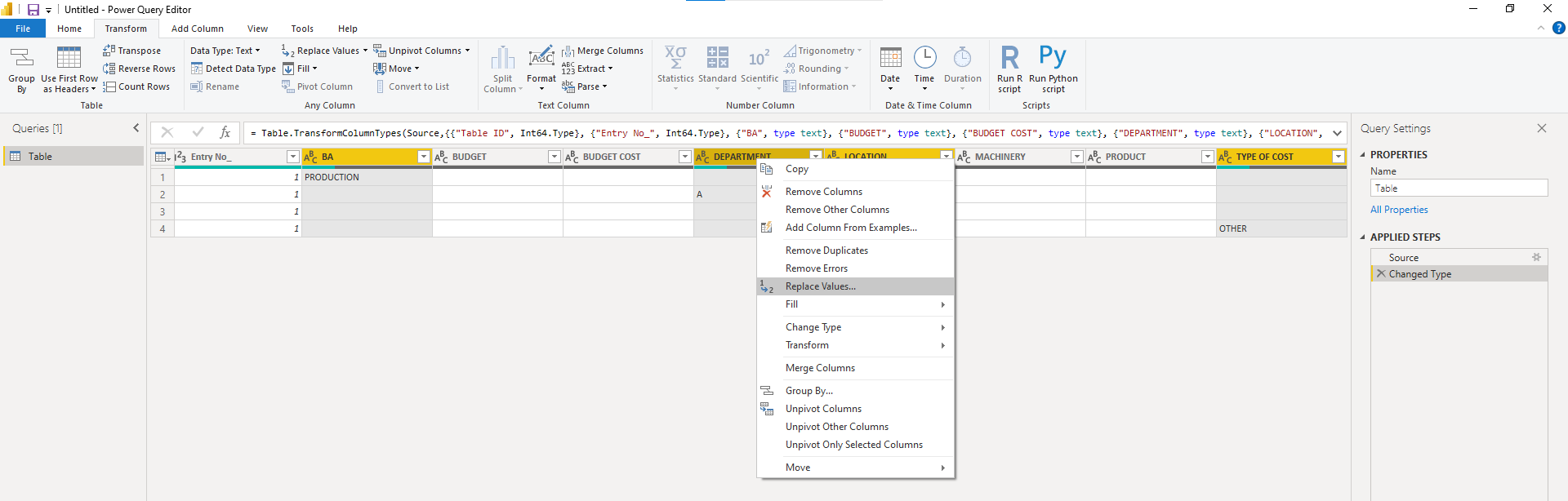Image resolution: width=1568 pixels, height=501 pixels.
Task: Switch to the Add Column tab
Action: [198, 29]
